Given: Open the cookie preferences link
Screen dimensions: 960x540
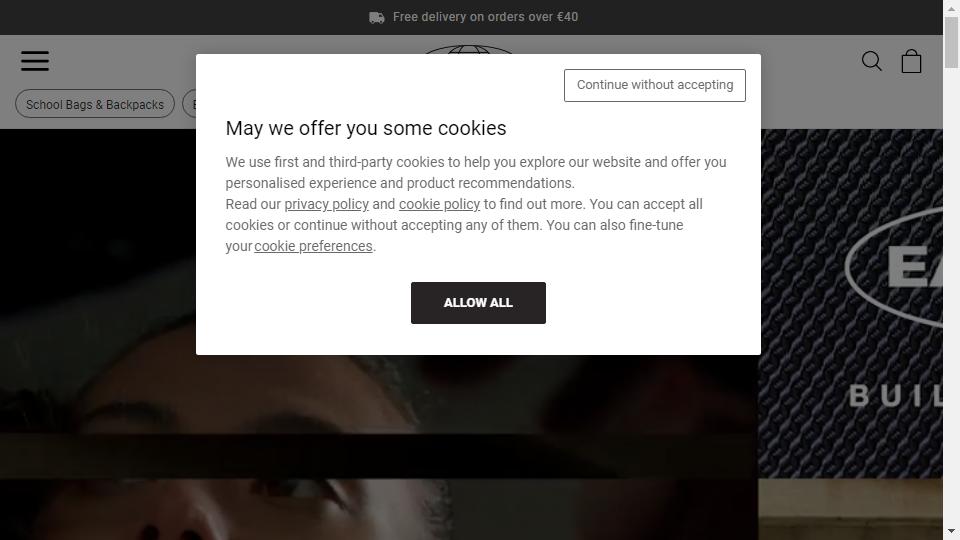Looking at the screenshot, I should tap(313, 246).
